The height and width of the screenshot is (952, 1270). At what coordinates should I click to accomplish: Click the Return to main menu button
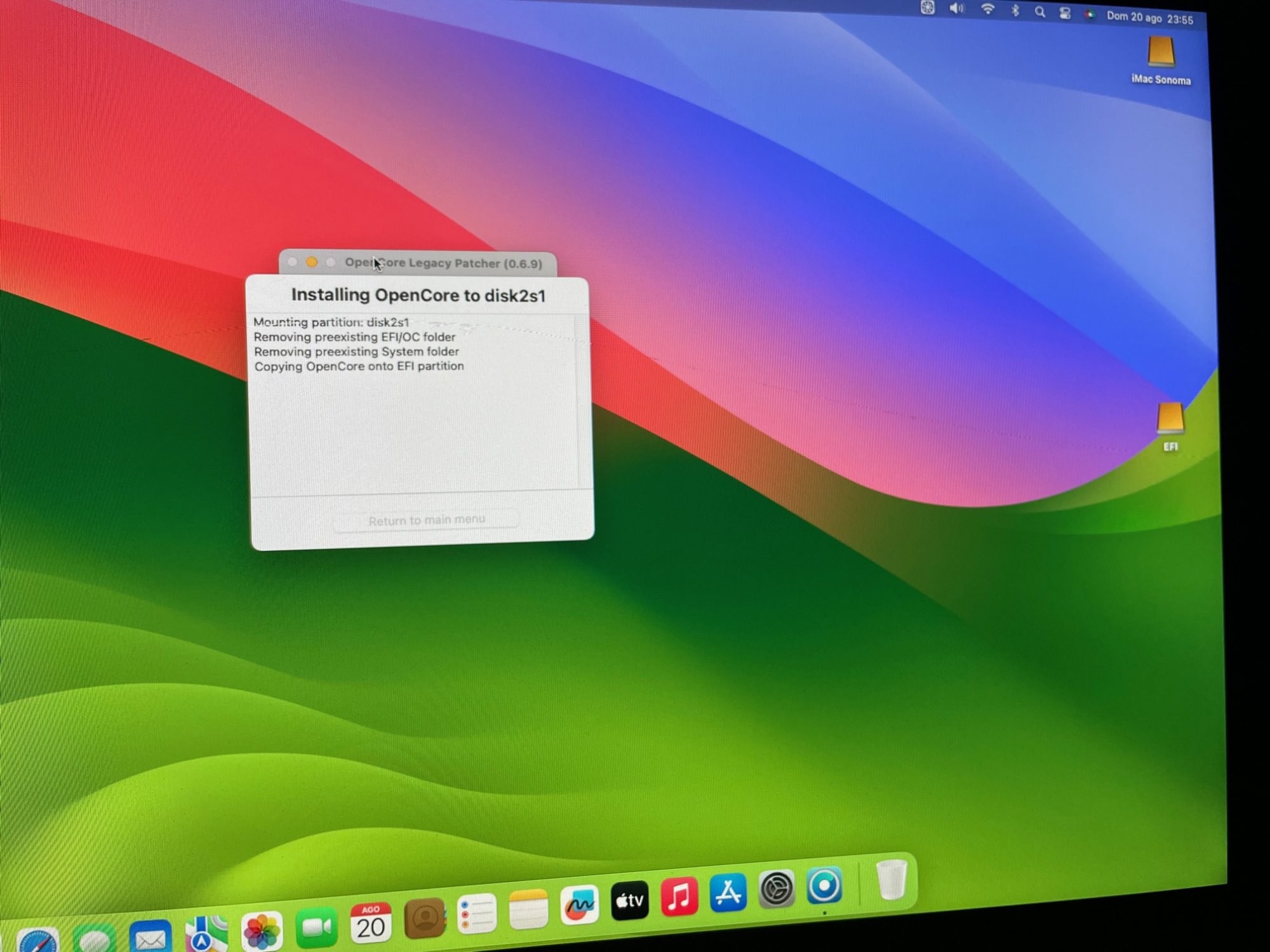point(426,520)
